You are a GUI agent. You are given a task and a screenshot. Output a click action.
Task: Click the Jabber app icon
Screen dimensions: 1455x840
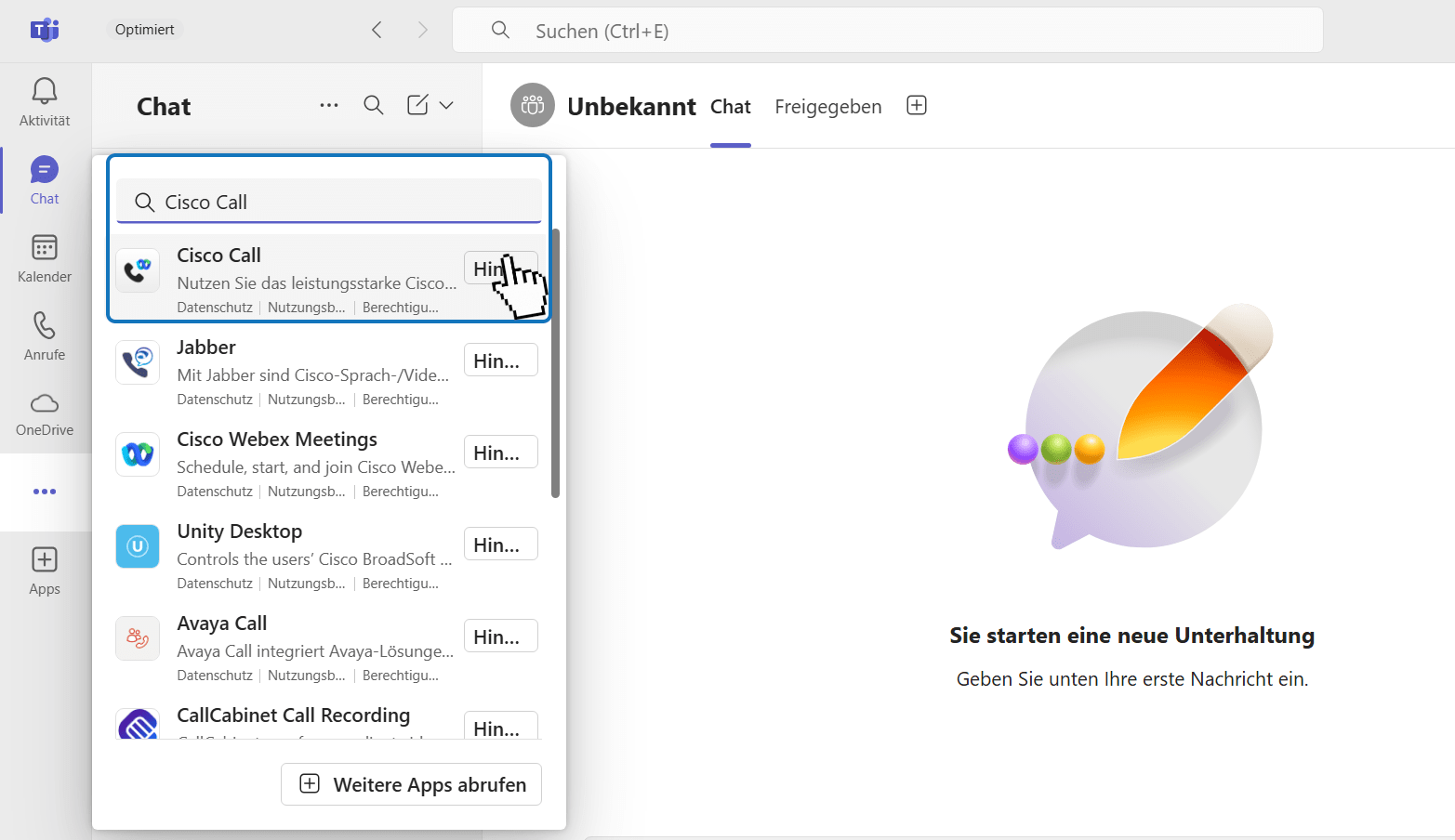(x=138, y=362)
